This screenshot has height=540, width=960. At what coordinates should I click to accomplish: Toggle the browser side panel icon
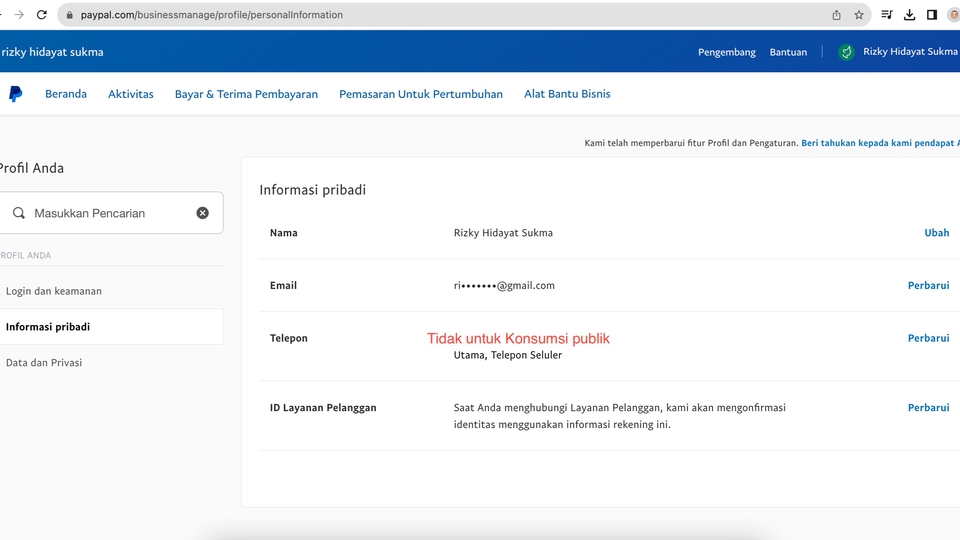tap(932, 15)
